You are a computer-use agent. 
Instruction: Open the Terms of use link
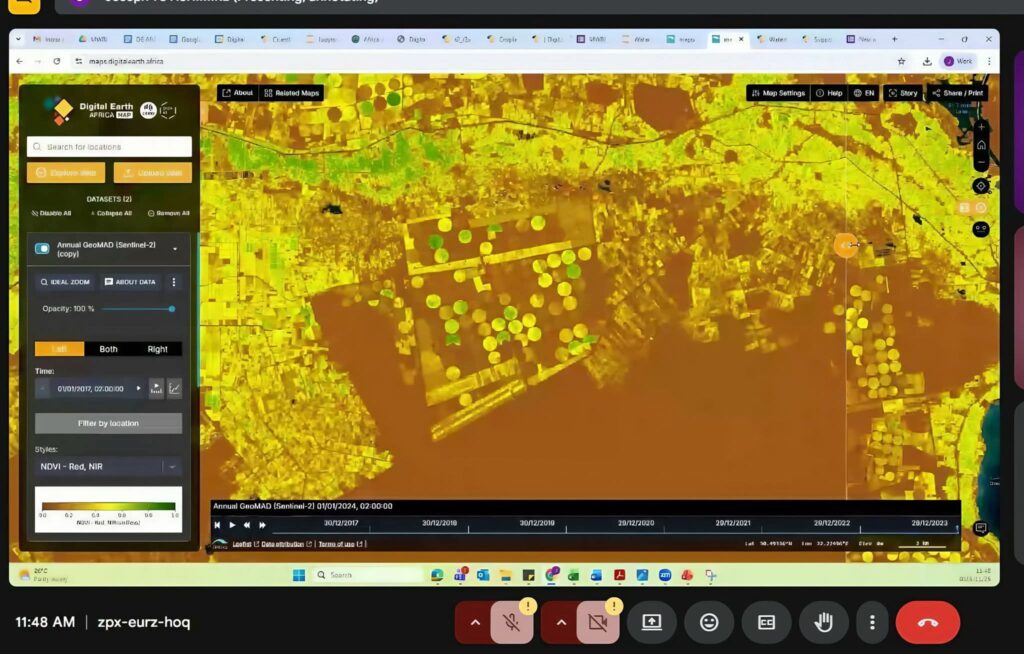pyautogui.click(x=335, y=544)
